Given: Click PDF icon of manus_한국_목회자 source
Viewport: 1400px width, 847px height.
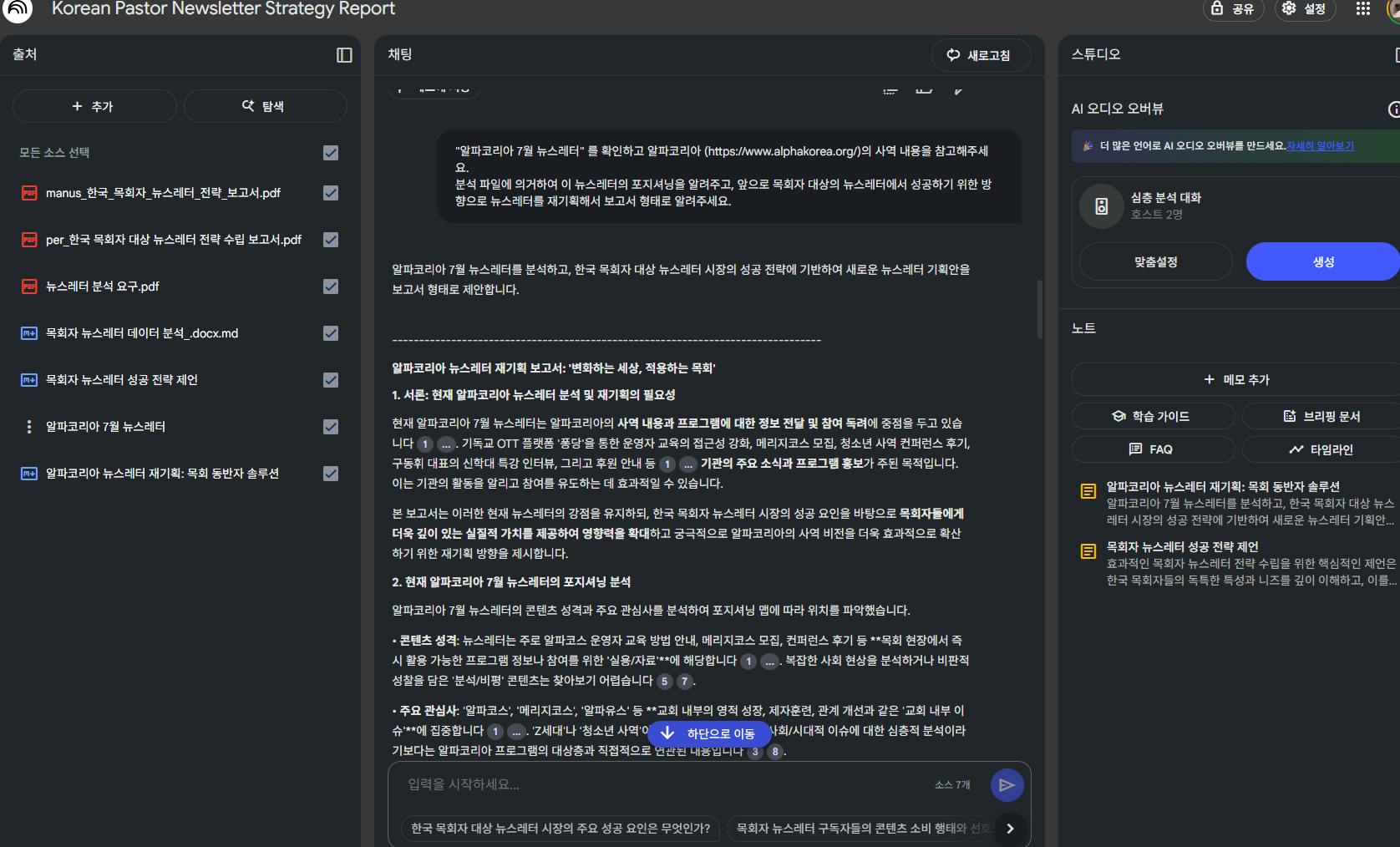Looking at the screenshot, I should point(29,193).
